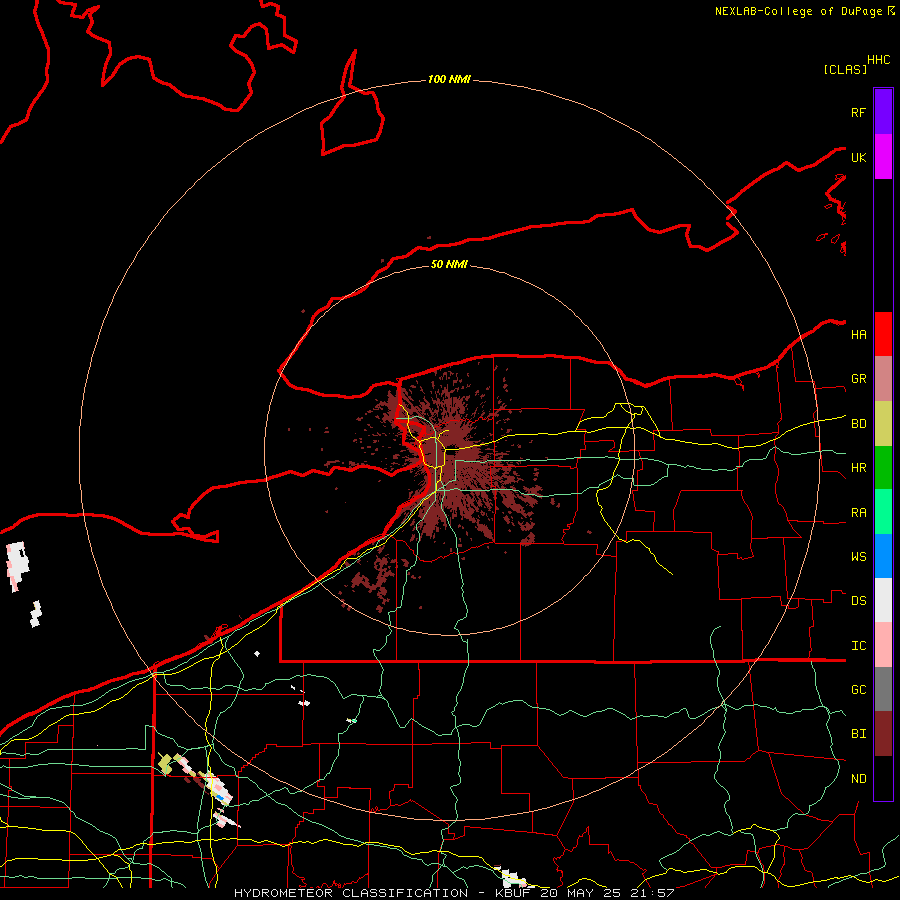Click the 21:57 timestamp text

651,893
